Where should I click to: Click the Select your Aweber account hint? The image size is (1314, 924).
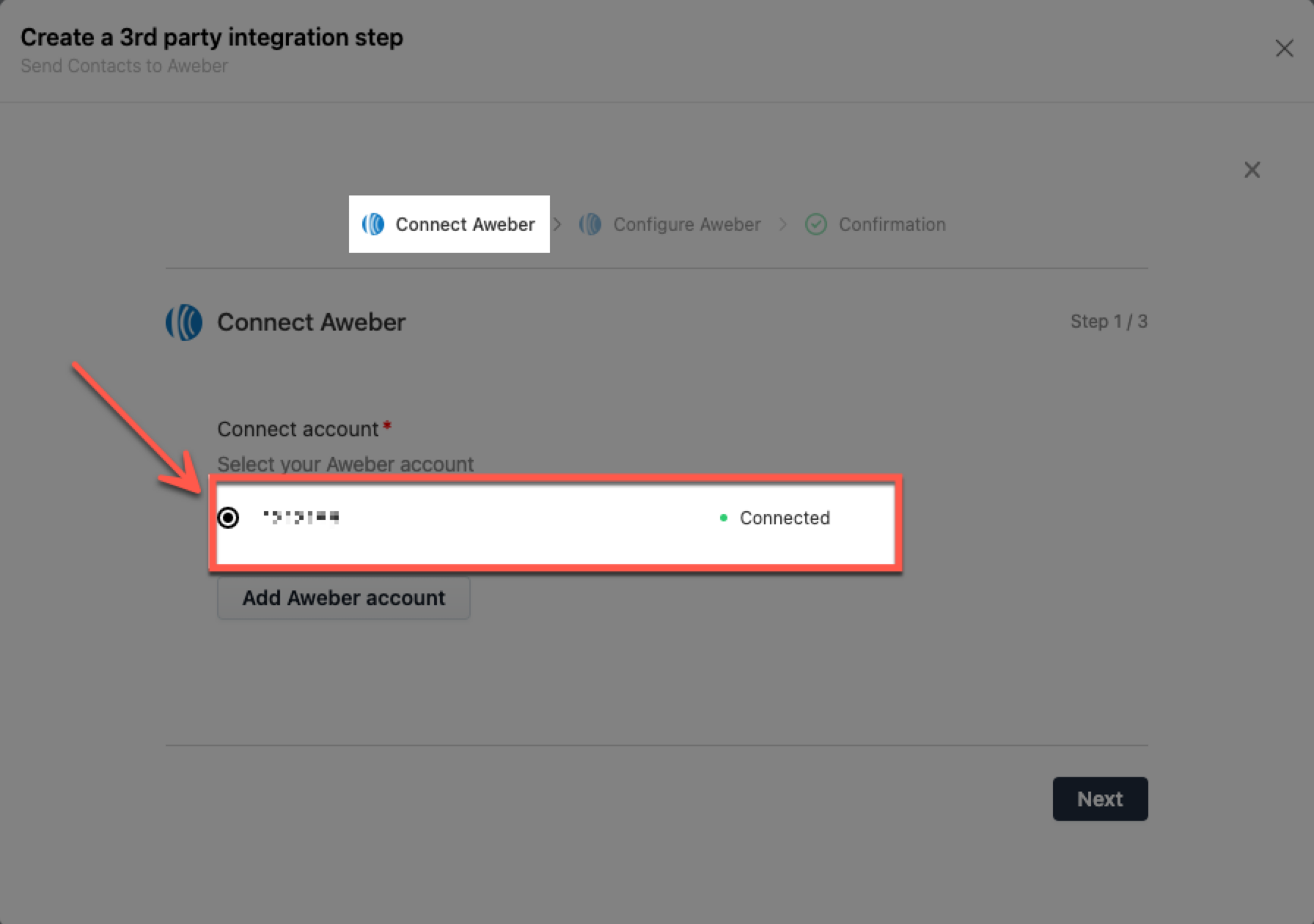(x=345, y=464)
